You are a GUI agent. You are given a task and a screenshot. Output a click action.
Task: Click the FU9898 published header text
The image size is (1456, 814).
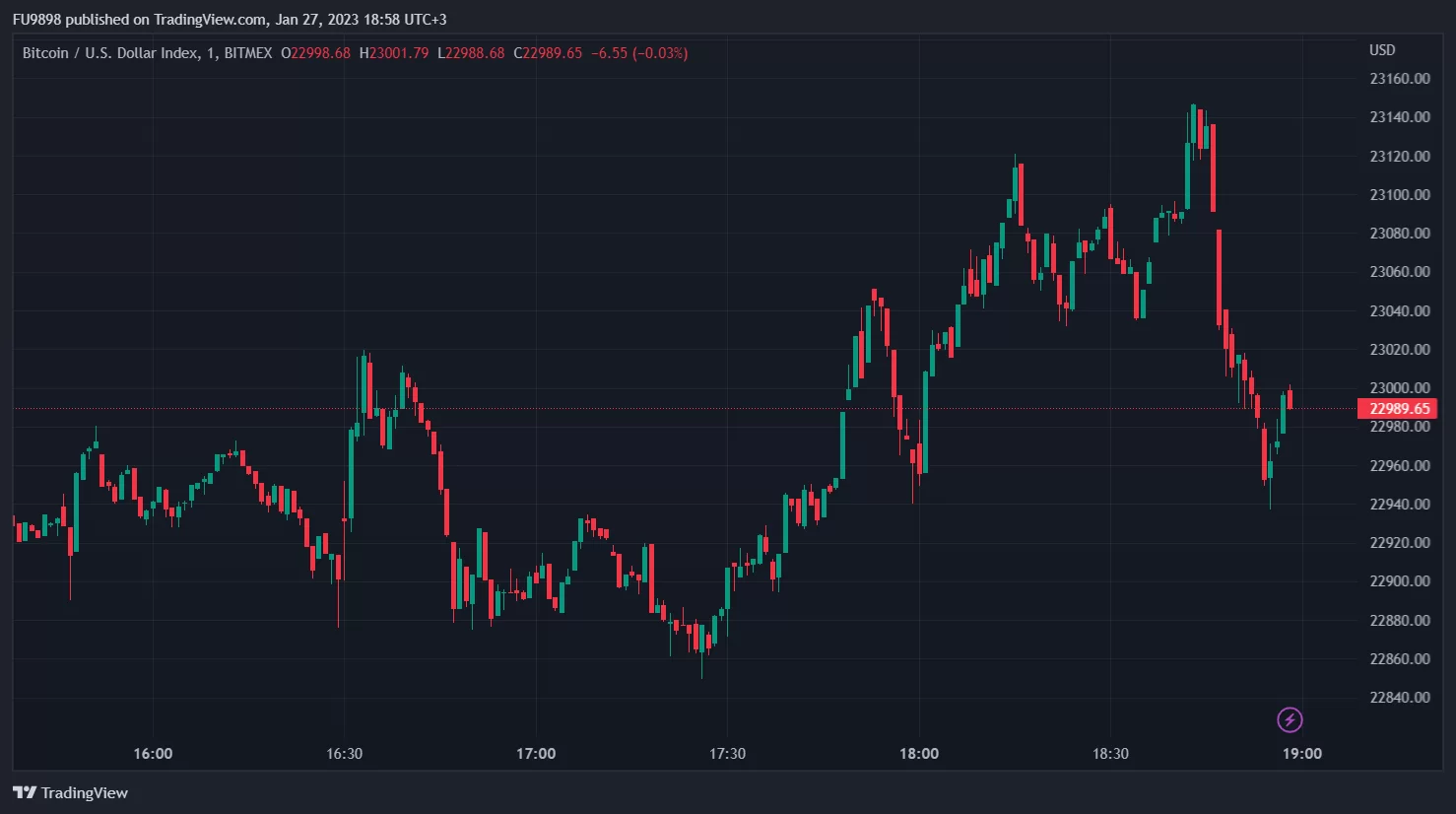click(x=229, y=20)
